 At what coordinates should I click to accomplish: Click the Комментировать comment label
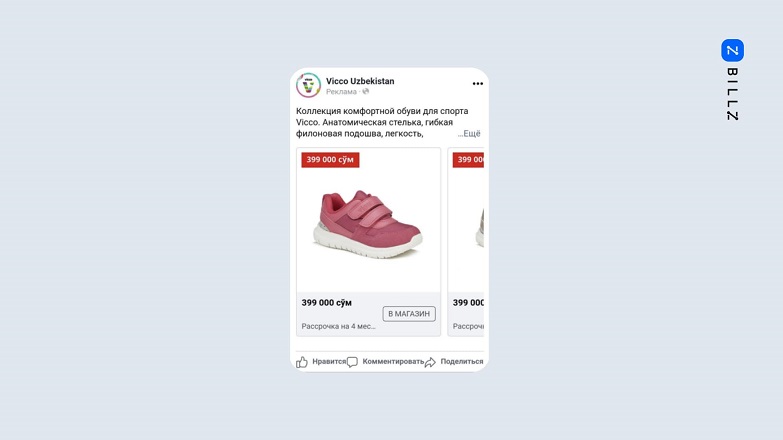tap(393, 362)
